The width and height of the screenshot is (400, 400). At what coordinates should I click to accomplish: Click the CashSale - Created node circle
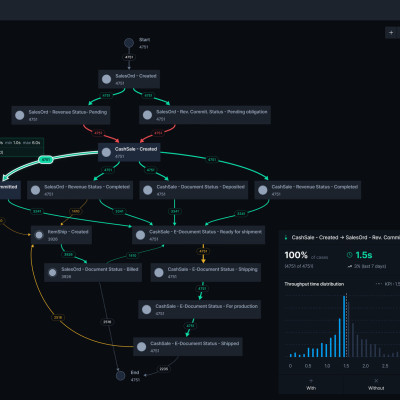(x=106, y=152)
